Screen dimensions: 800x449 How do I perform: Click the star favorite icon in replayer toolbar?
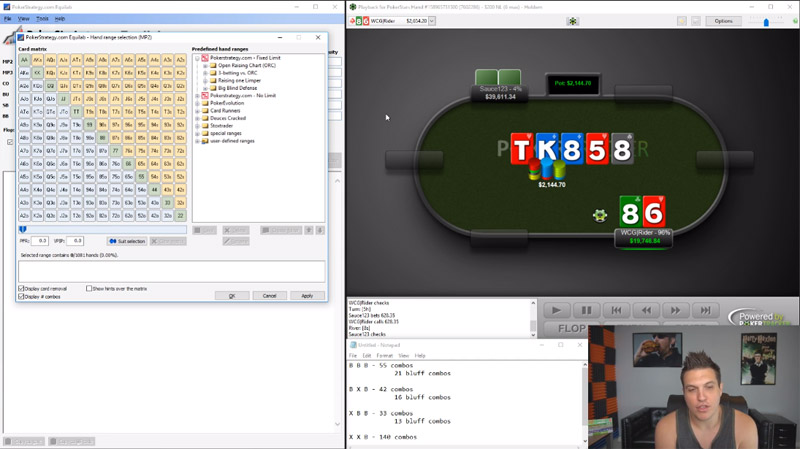coord(682,21)
